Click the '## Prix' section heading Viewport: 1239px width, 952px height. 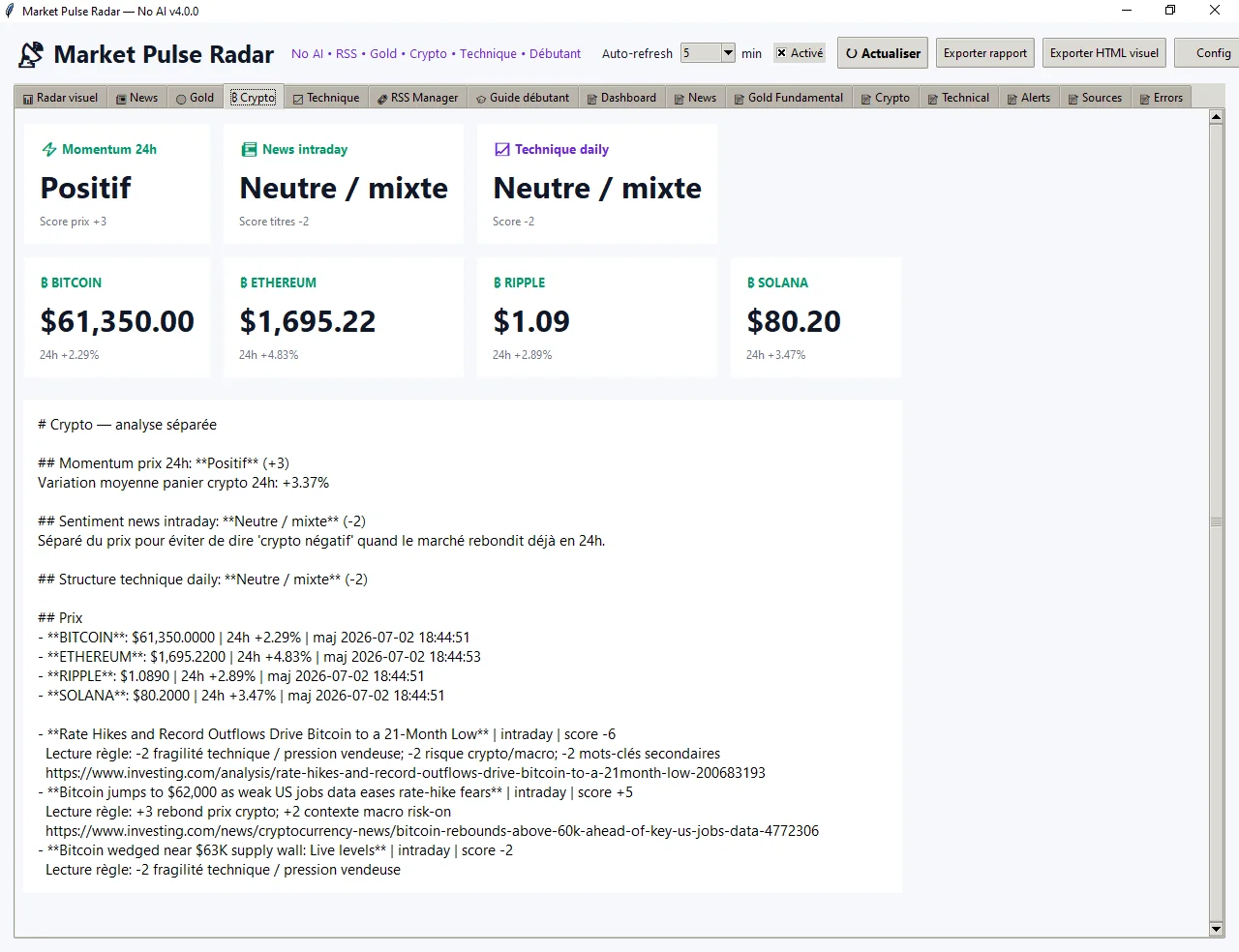point(60,618)
